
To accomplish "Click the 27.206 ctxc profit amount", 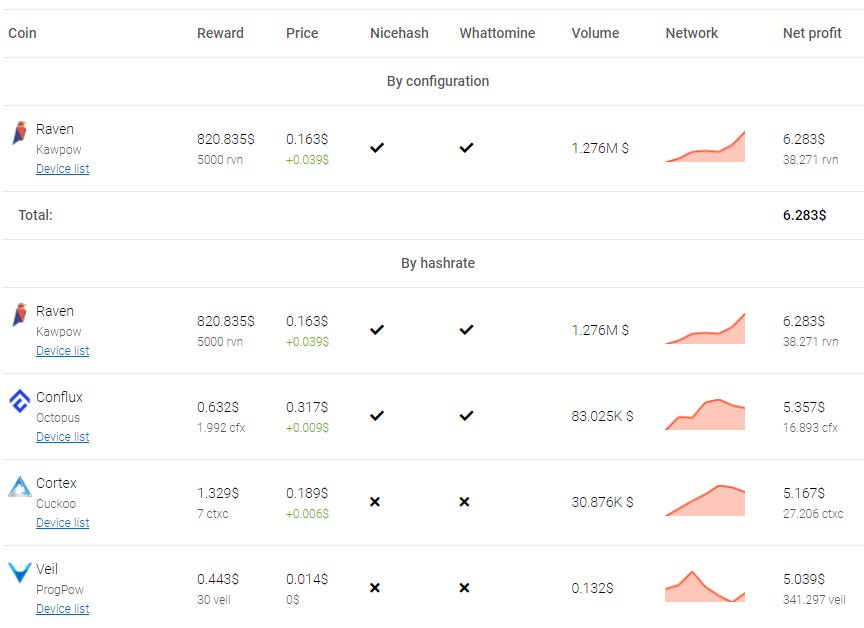I will click(x=813, y=513).
